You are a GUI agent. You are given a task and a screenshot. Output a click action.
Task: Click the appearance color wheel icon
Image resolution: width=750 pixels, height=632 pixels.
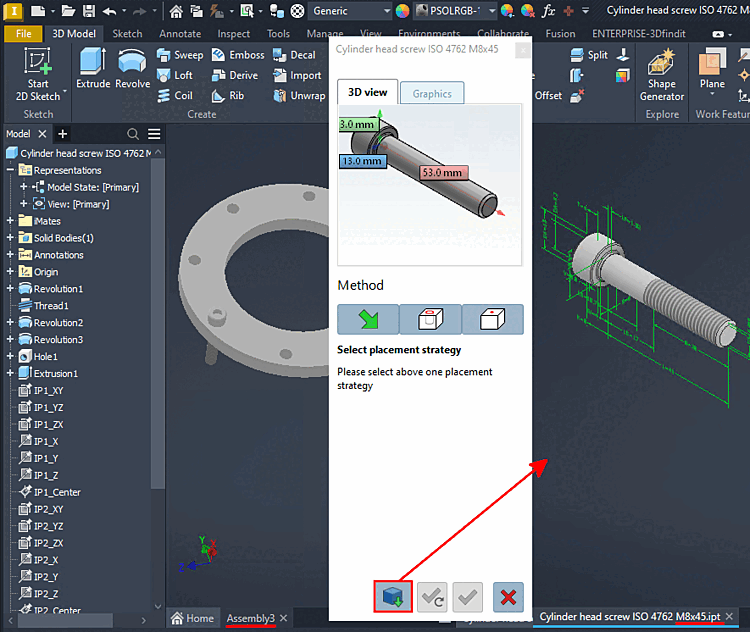[x=402, y=11]
